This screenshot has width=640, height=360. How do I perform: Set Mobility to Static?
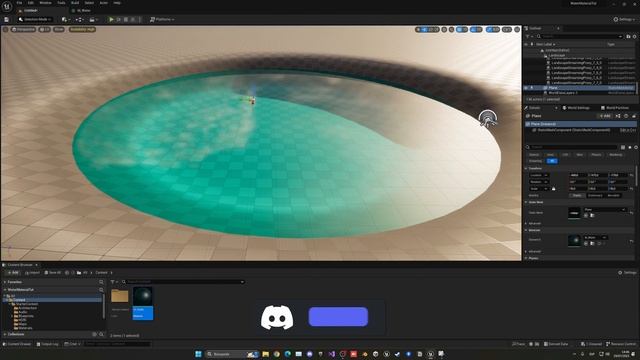(x=577, y=196)
